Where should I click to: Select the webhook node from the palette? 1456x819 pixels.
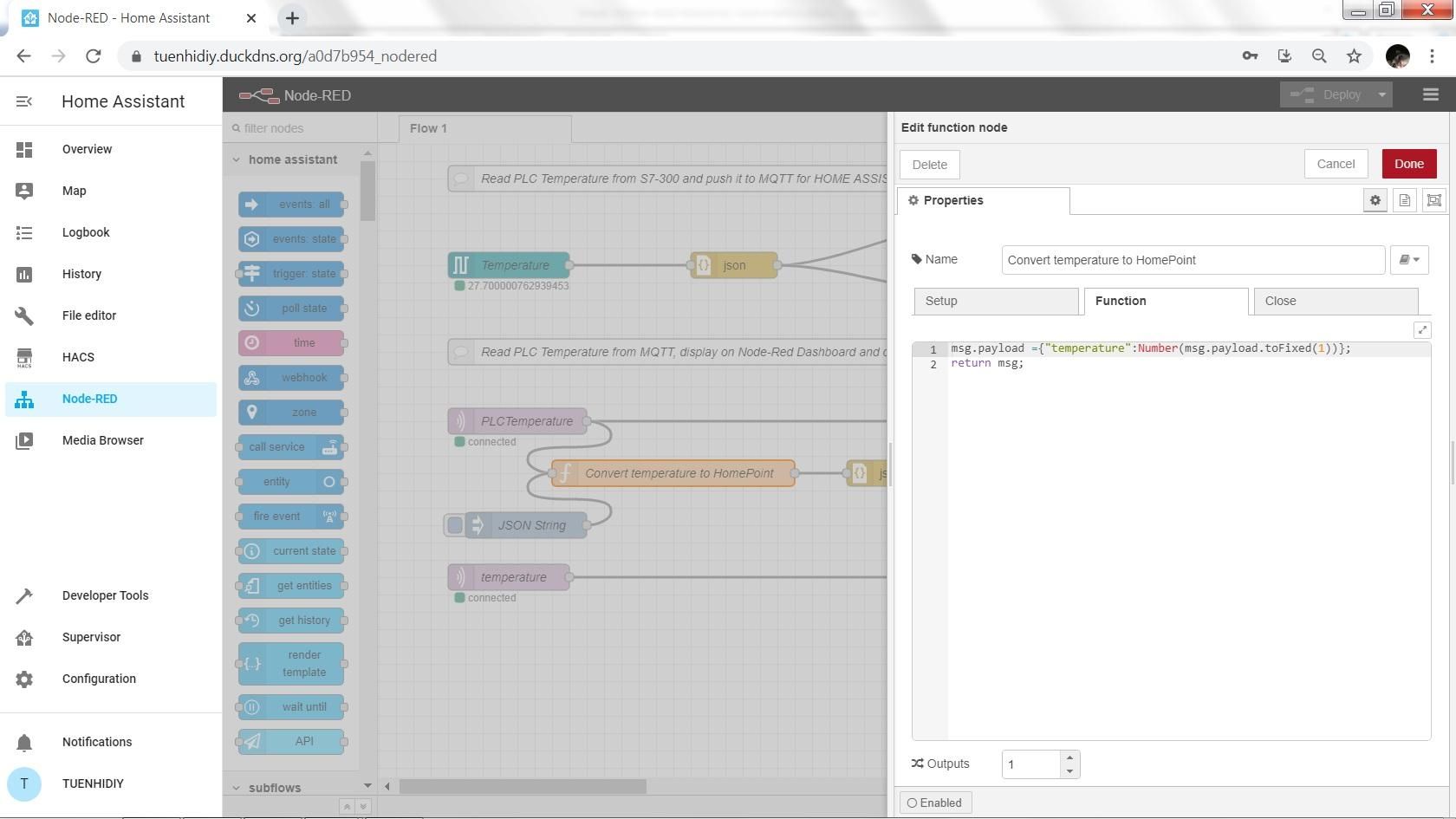point(290,377)
